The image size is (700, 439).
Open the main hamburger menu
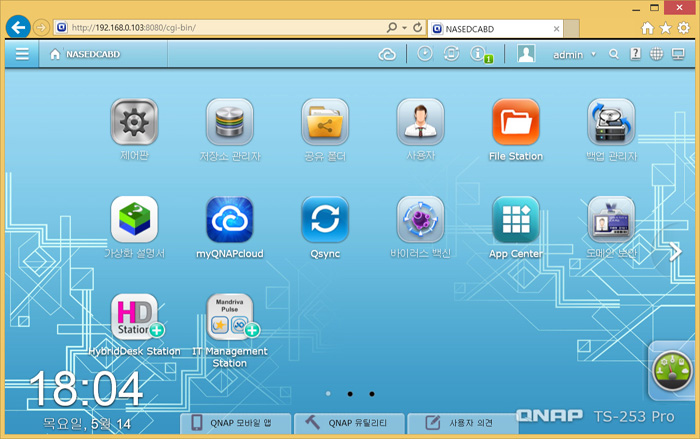[x=22, y=54]
